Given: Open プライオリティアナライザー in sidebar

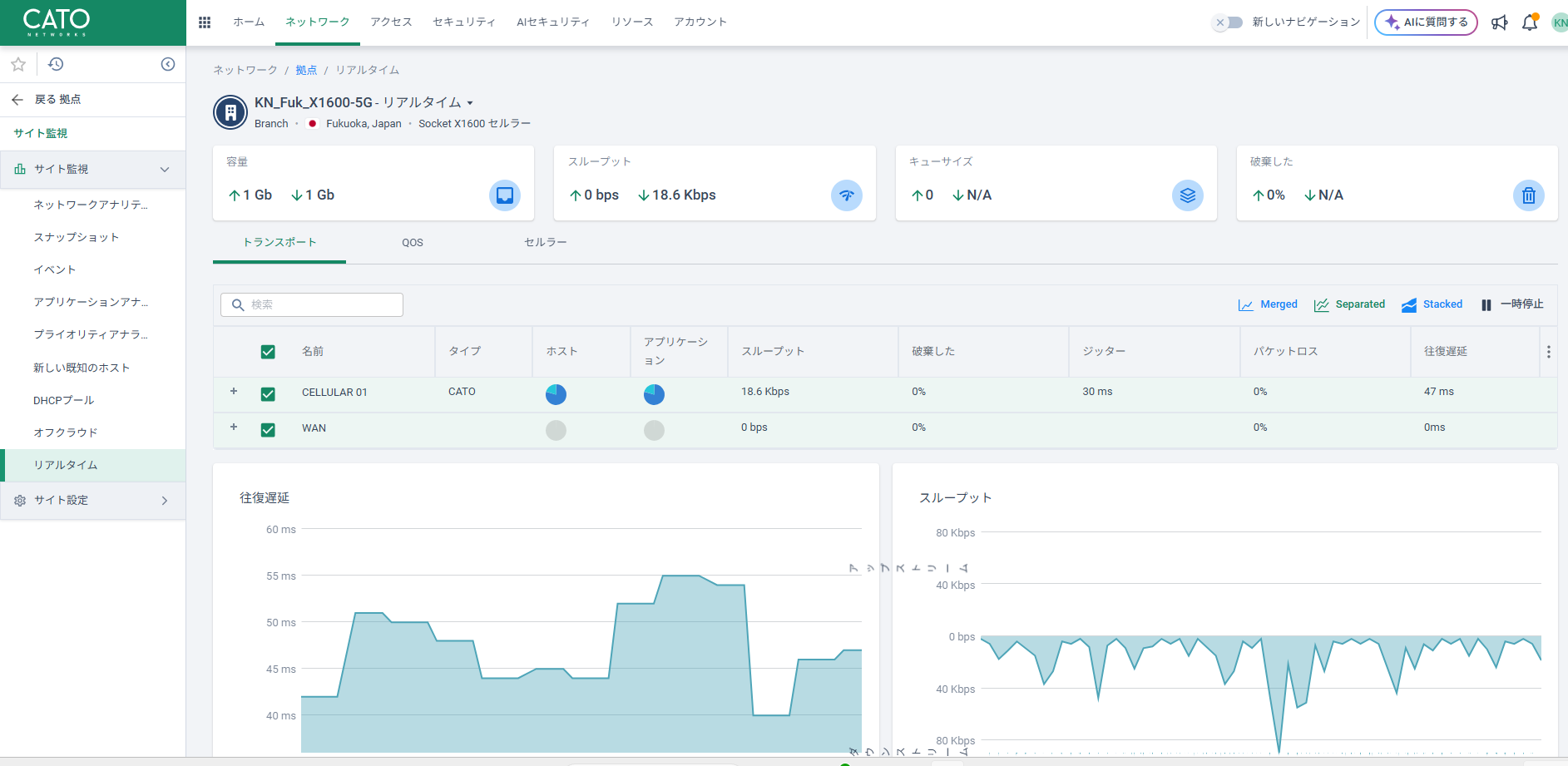Looking at the screenshot, I should point(91,335).
